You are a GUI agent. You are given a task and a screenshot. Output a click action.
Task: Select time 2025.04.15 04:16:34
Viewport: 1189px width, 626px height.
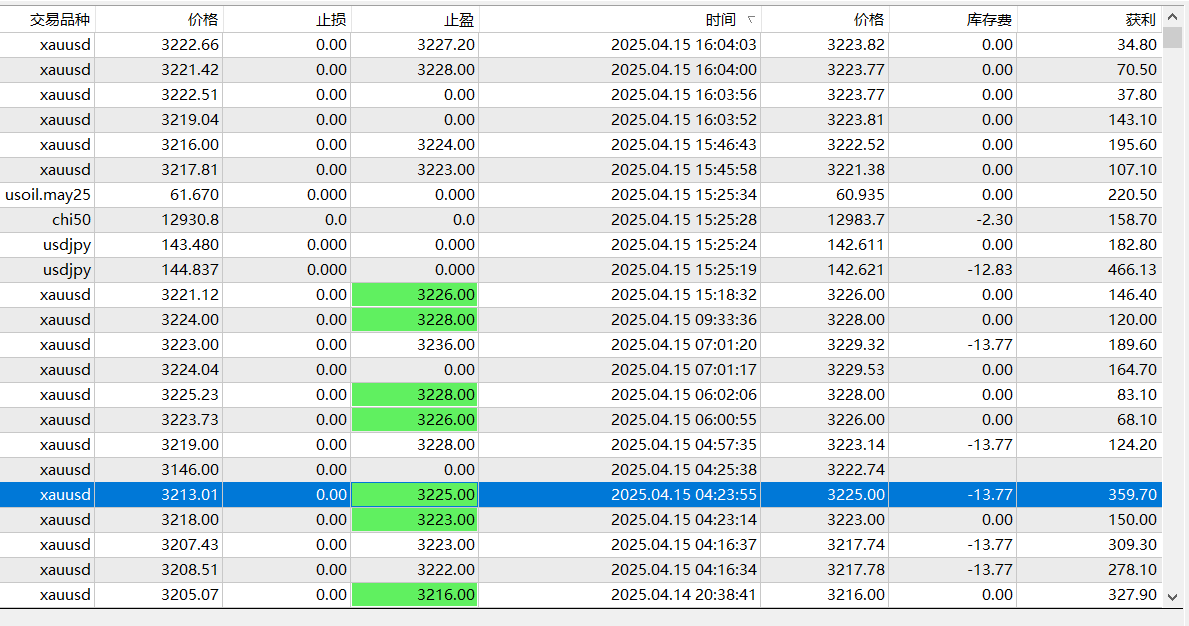683,570
